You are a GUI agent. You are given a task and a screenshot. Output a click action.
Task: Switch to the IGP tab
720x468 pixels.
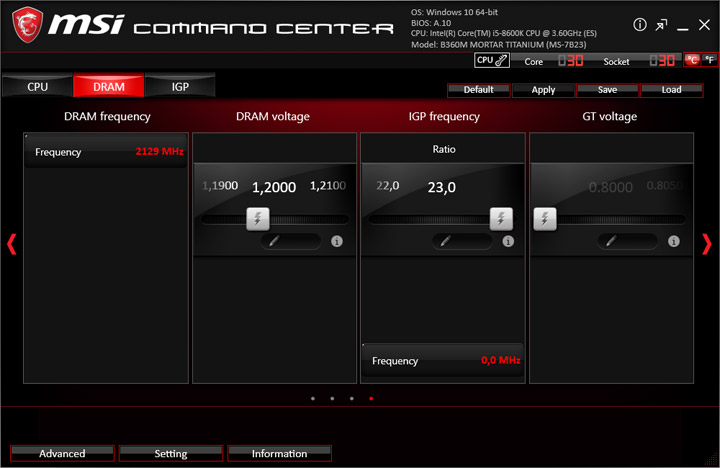(x=180, y=86)
